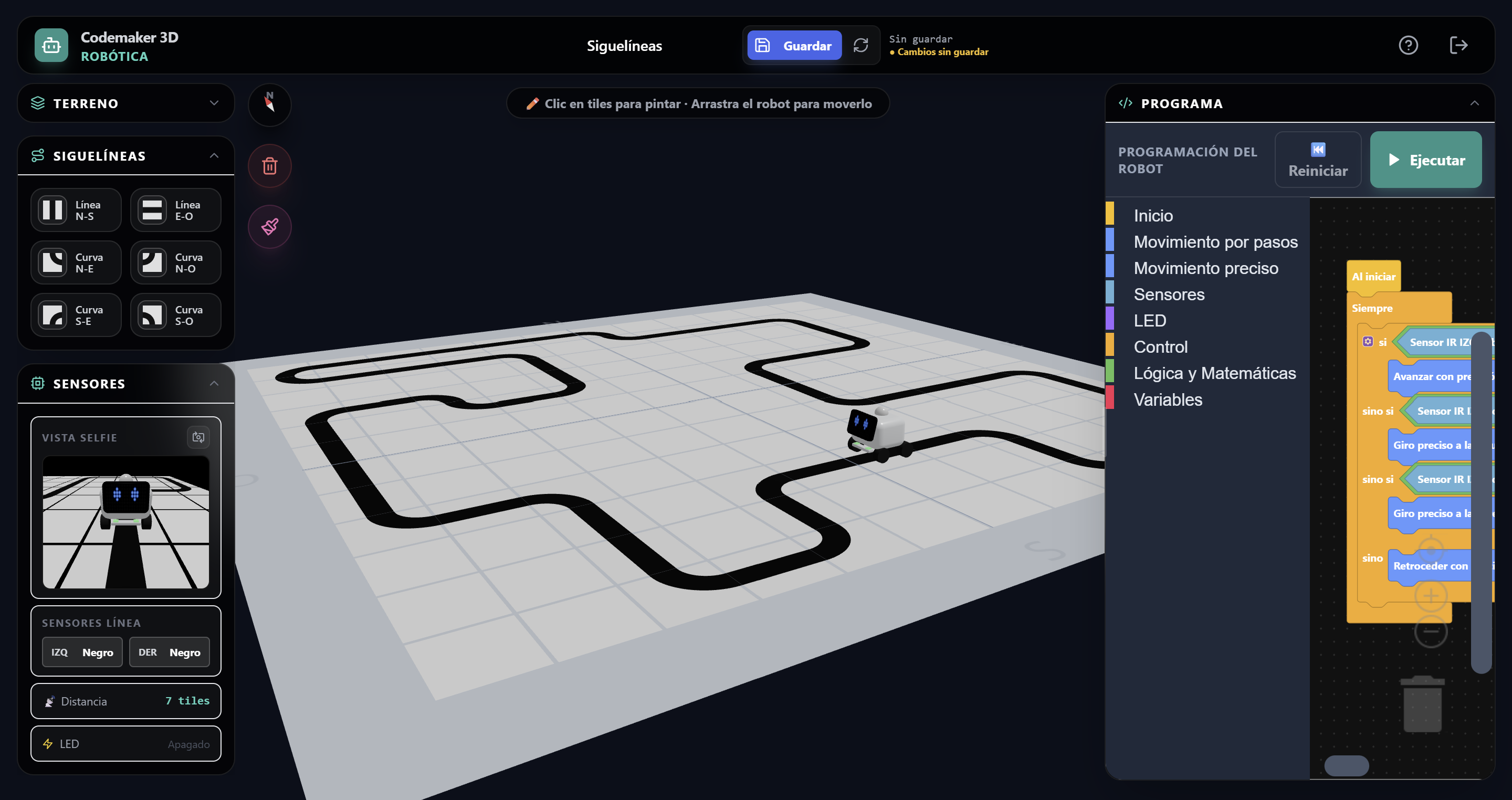Select the Línea N-S tile tool
The width and height of the screenshot is (1512, 800).
[75, 209]
